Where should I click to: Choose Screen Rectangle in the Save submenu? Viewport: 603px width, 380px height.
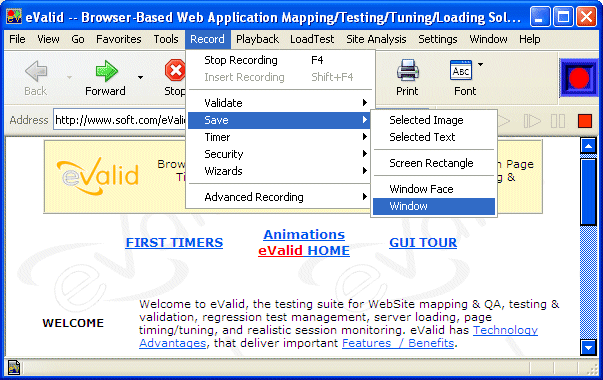(434, 163)
